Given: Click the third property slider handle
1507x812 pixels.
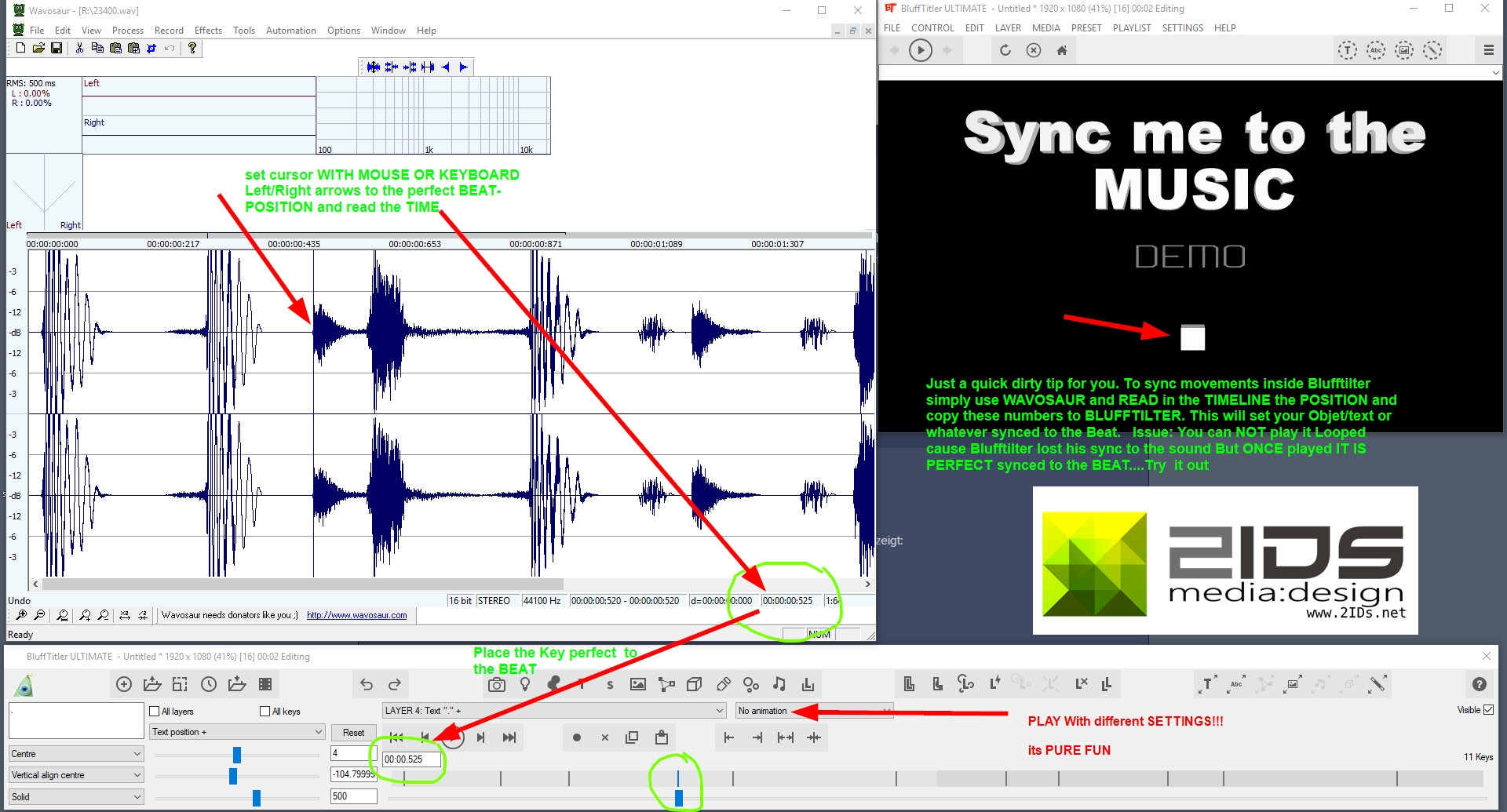Looking at the screenshot, I should tap(257, 798).
